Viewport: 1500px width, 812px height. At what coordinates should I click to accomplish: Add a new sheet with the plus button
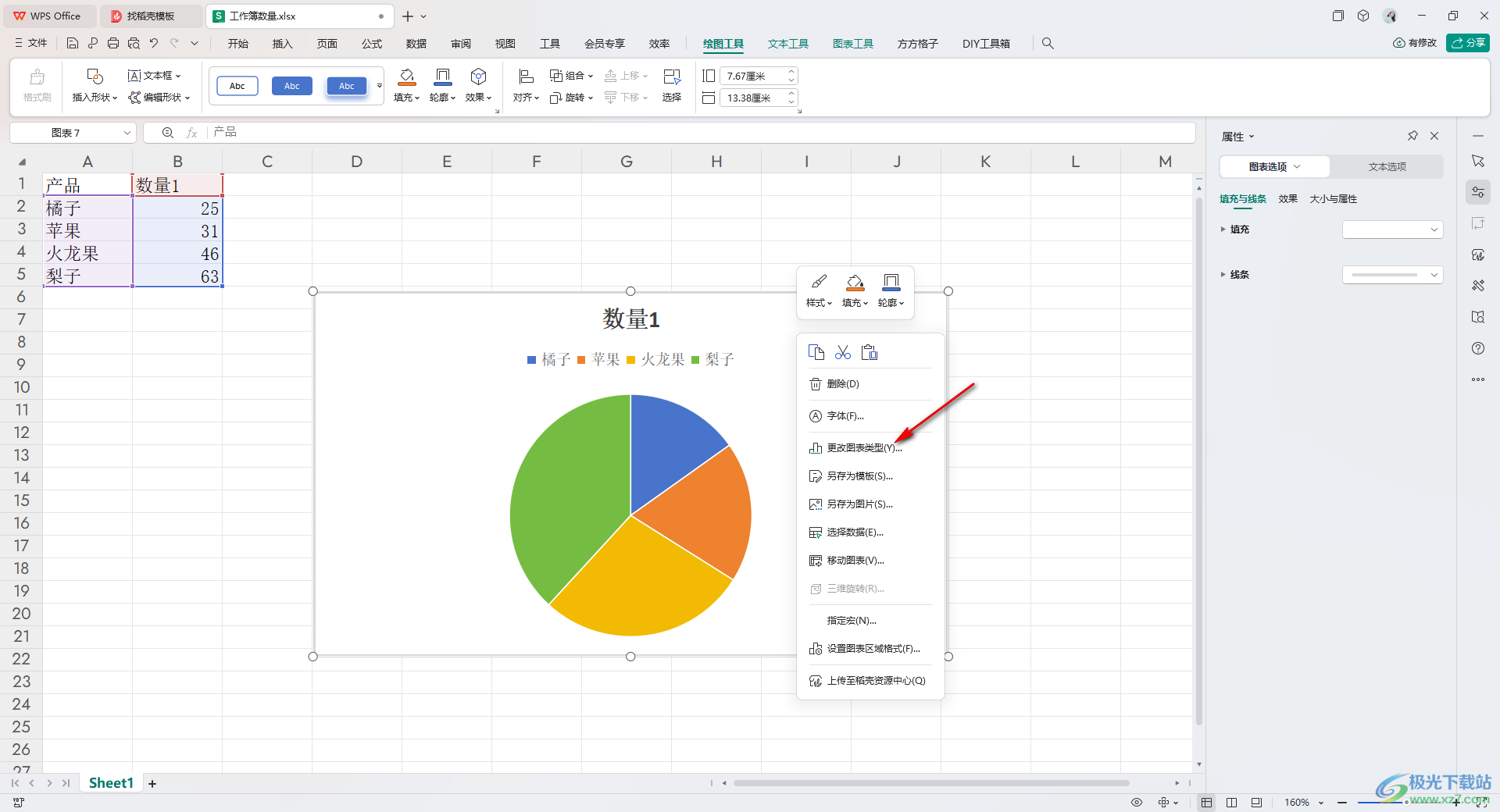pyautogui.click(x=152, y=783)
